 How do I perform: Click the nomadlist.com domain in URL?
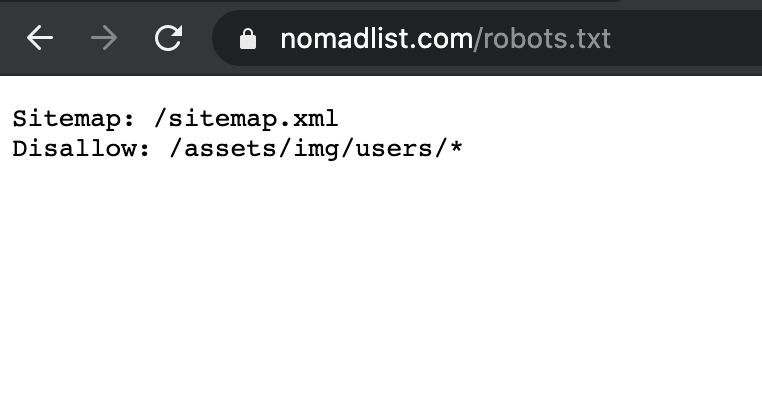click(376, 39)
